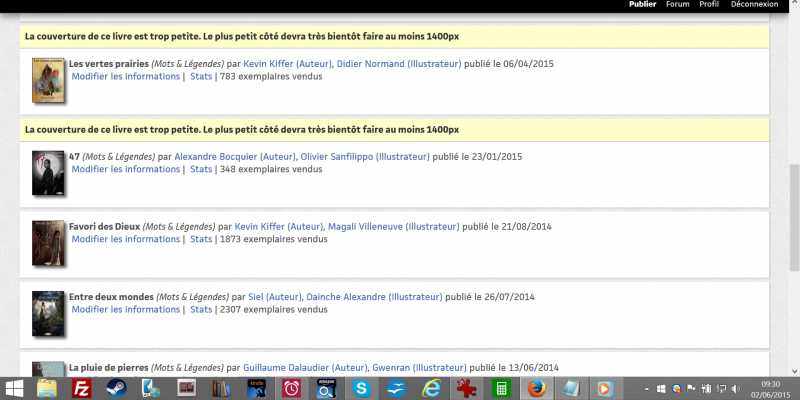The image size is (800, 400).
Task: Open the green calculator taskbar icon
Action: coord(501,388)
